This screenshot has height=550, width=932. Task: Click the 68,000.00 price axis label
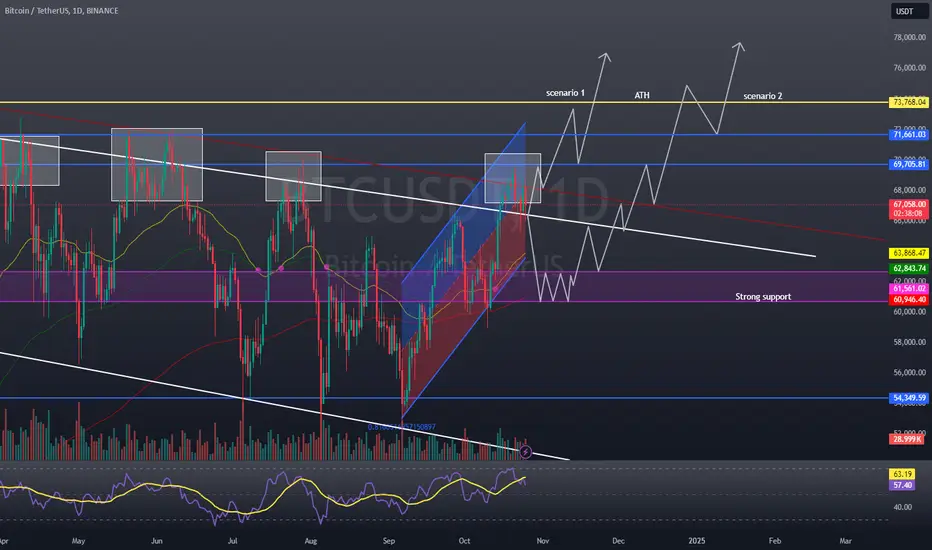pos(909,190)
